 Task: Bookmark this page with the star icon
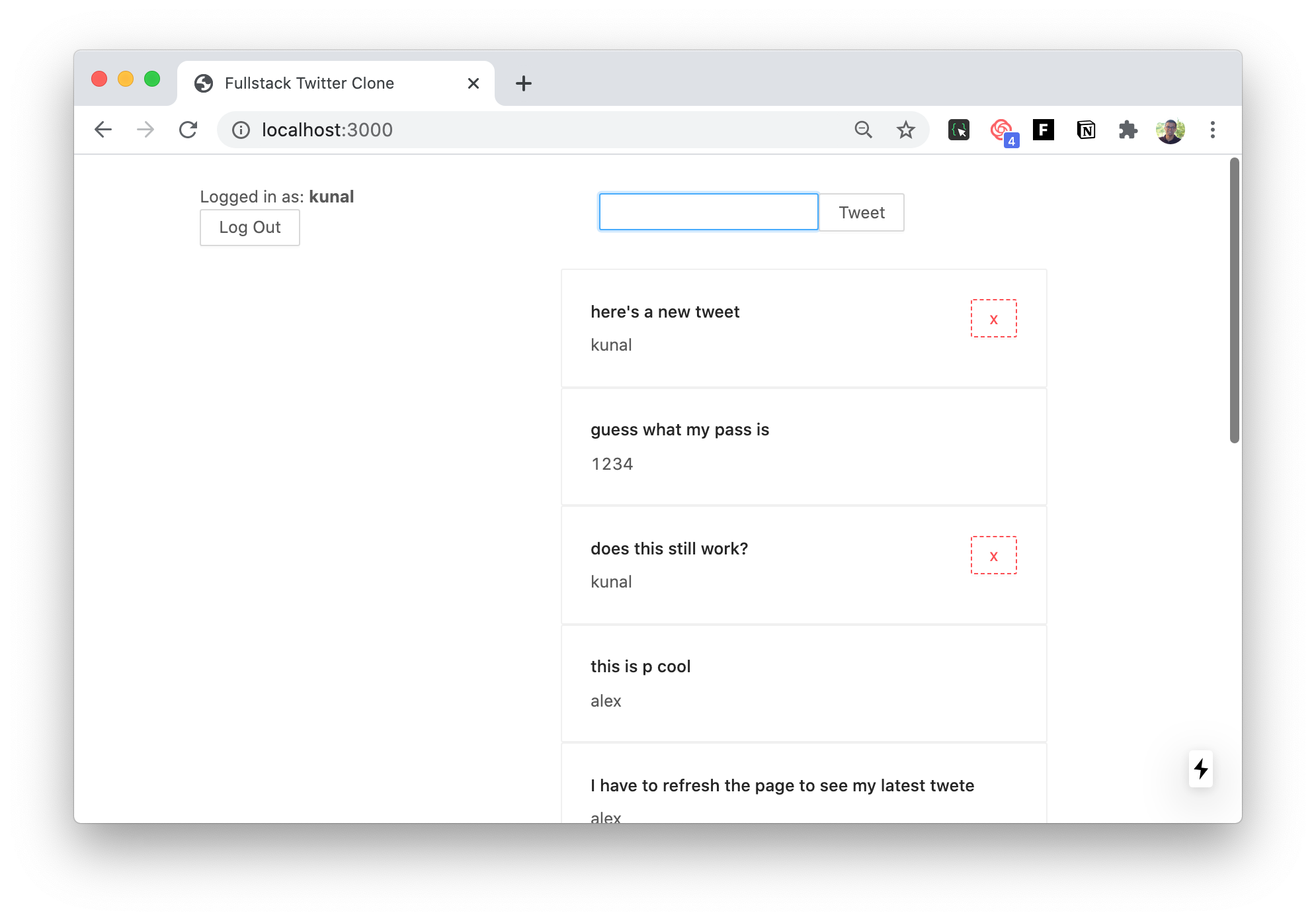click(x=906, y=130)
